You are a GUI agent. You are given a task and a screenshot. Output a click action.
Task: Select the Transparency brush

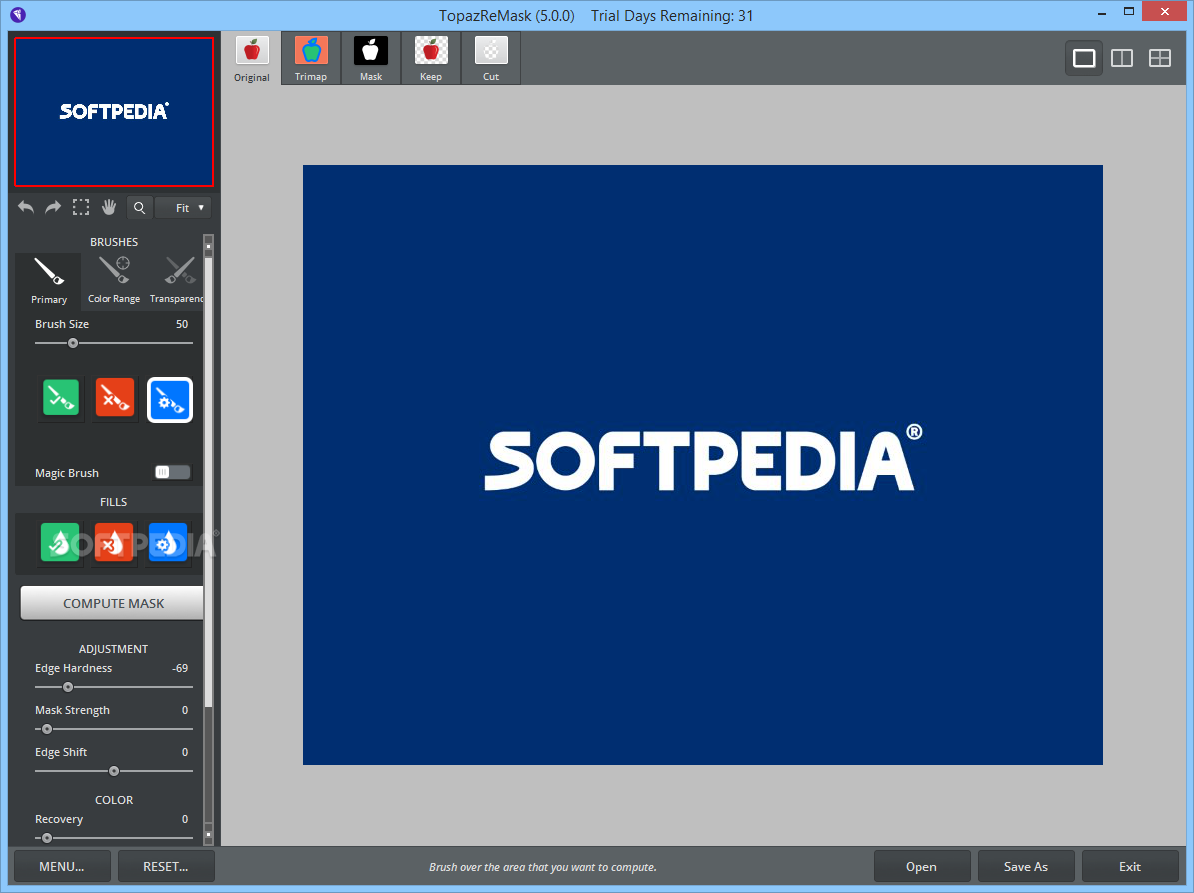176,280
